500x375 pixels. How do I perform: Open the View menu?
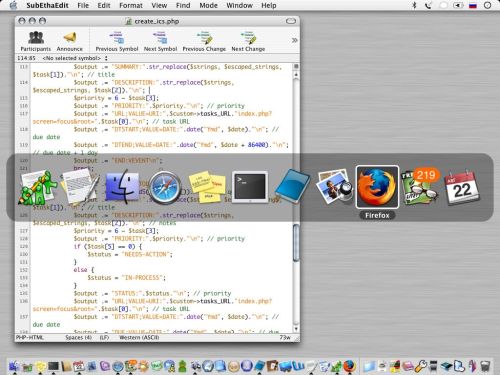click(159, 5)
